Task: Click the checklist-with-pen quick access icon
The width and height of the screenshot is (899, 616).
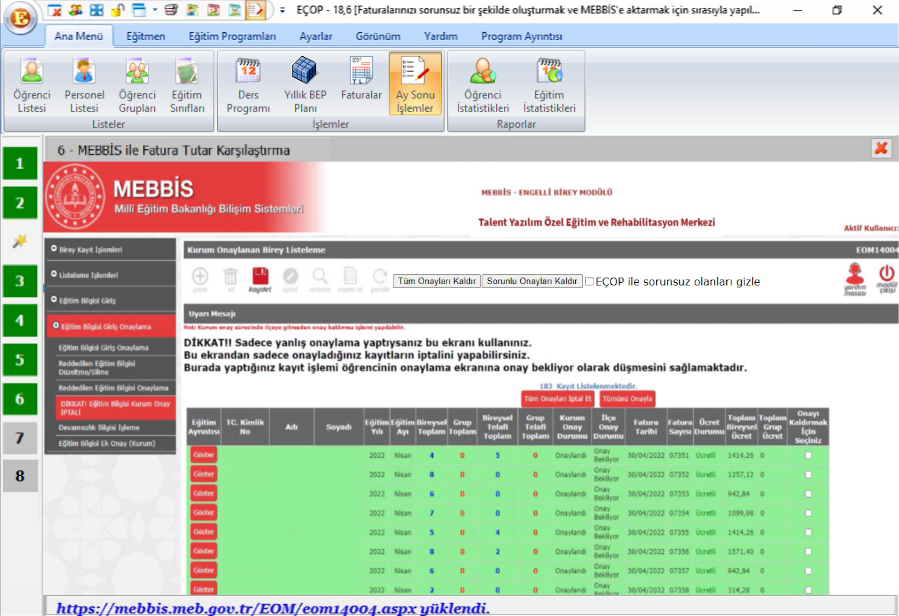Action: coord(256,10)
